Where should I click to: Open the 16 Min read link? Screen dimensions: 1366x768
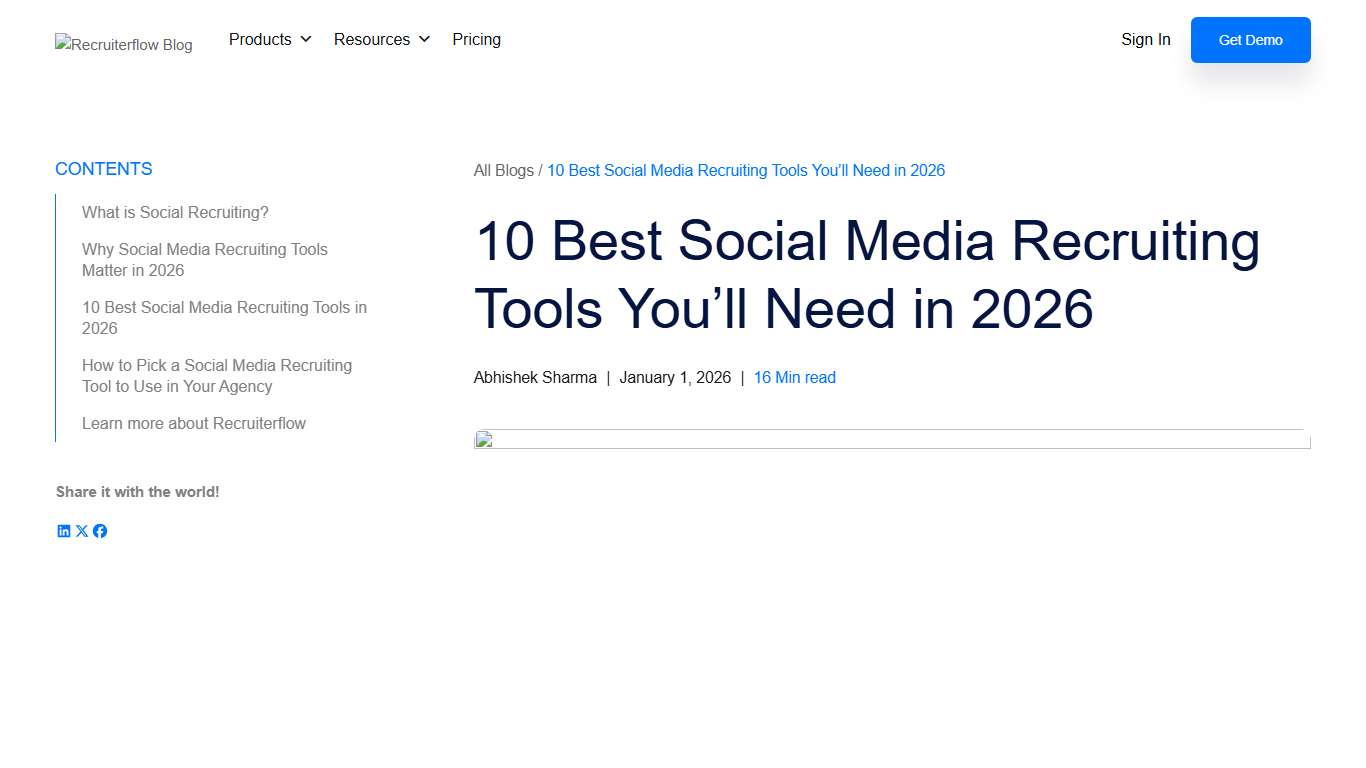pyautogui.click(x=794, y=377)
